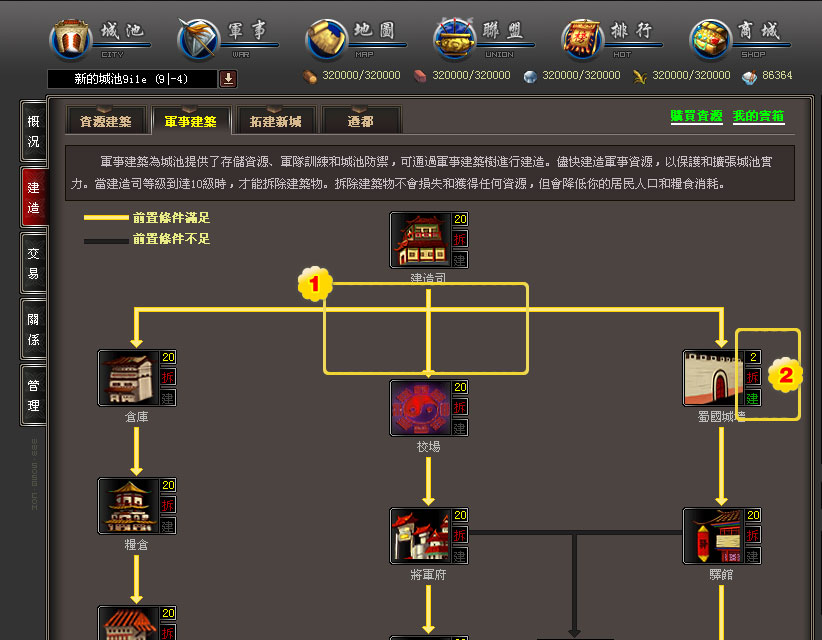Open the 購買資源 link

[x=696, y=116]
